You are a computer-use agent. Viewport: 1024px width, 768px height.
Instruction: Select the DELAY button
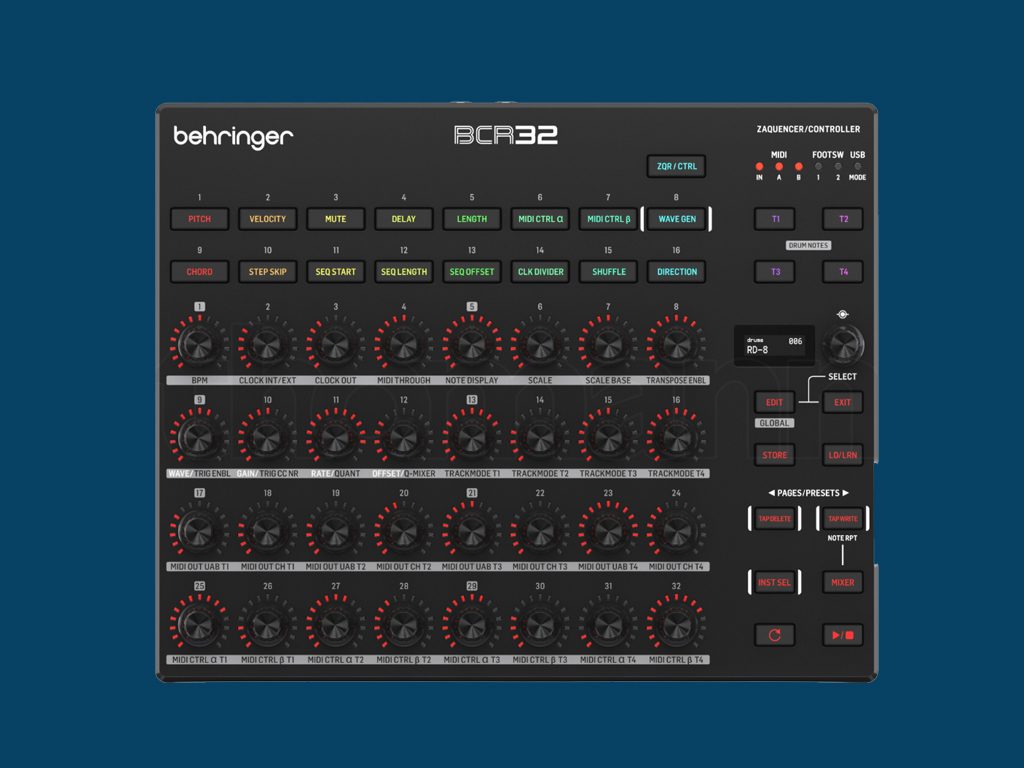pos(404,219)
